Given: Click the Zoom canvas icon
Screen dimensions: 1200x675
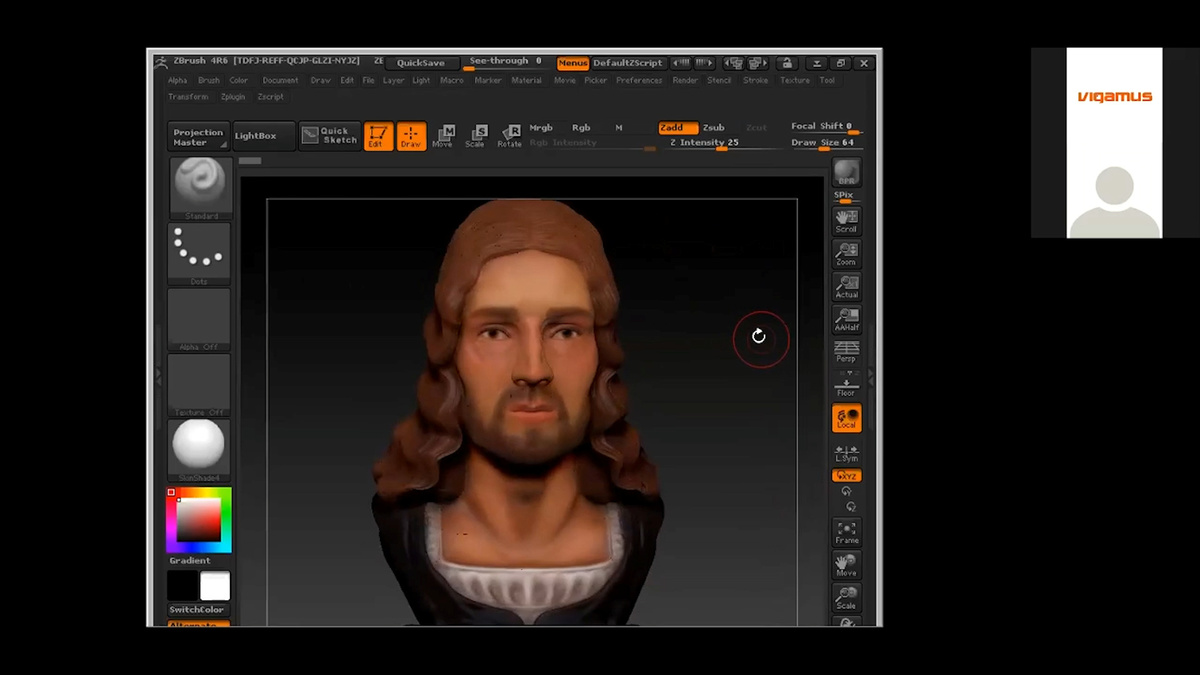Looking at the screenshot, I should click(x=846, y=254).
